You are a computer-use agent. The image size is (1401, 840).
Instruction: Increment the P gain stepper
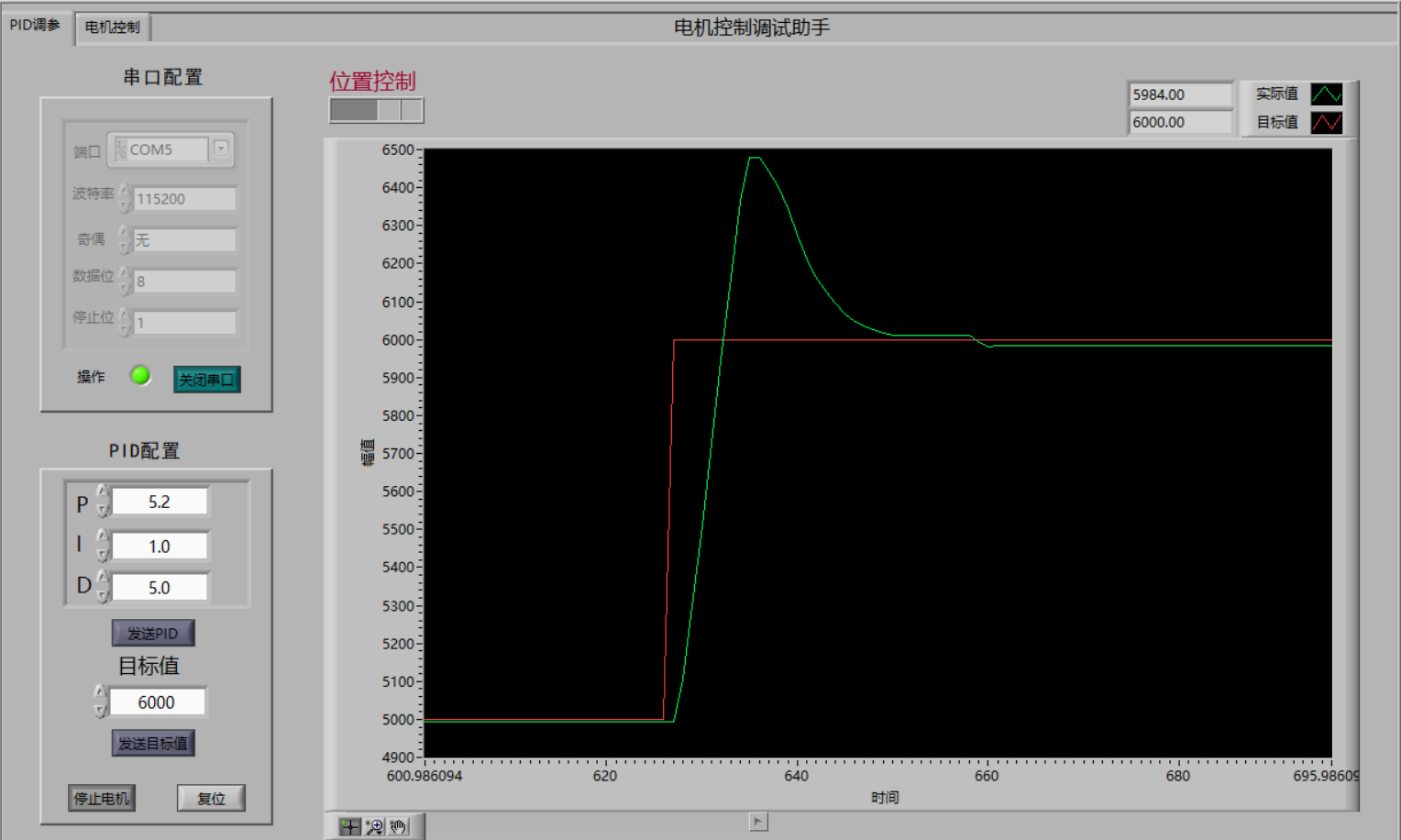click(101, 493)
